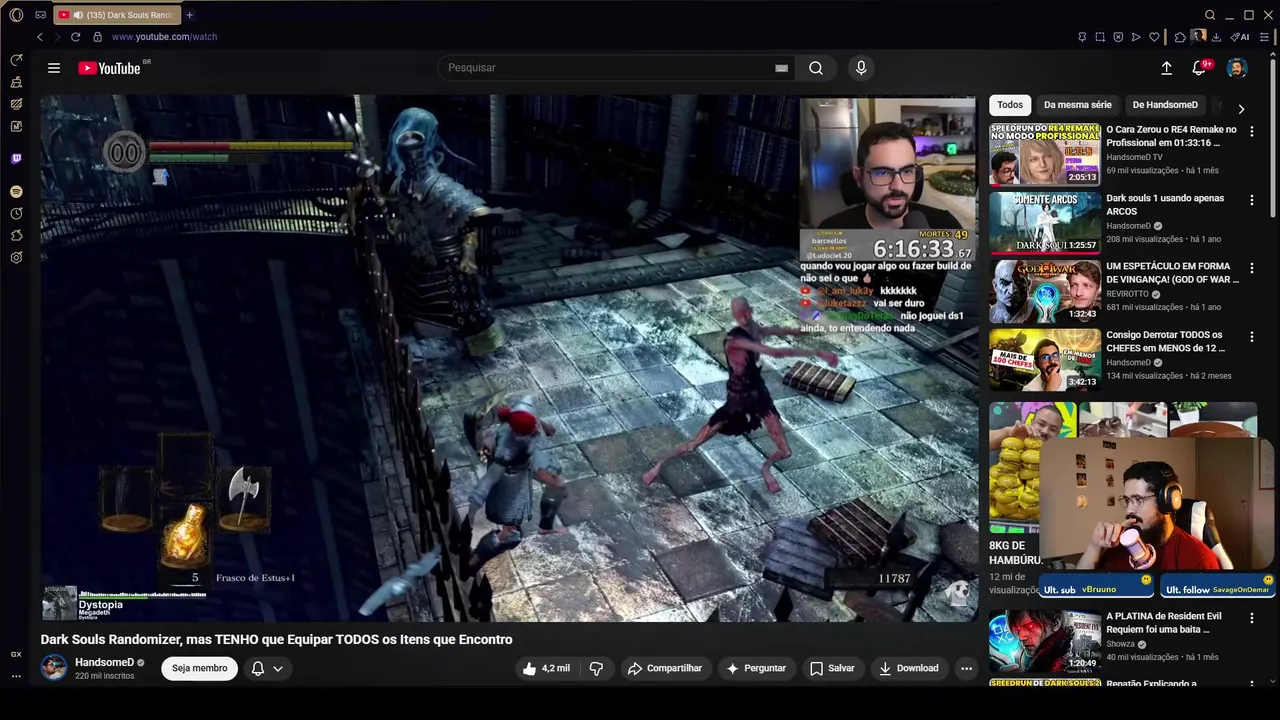Open the Aria AI assistant
Screen dimensions: 1280x720
1240,37
